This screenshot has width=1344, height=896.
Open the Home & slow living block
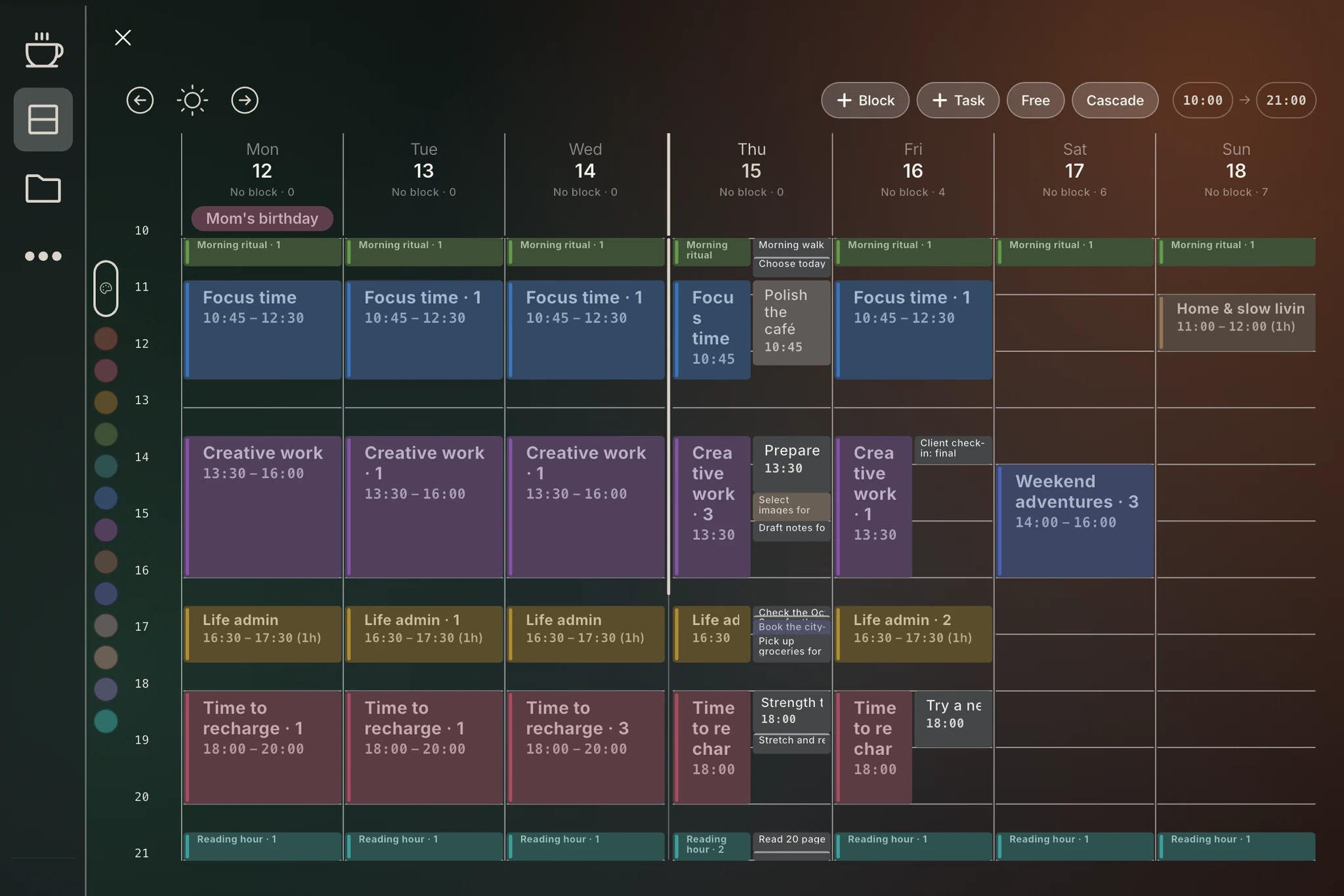pyautogui.click(x=1236, y=323)
